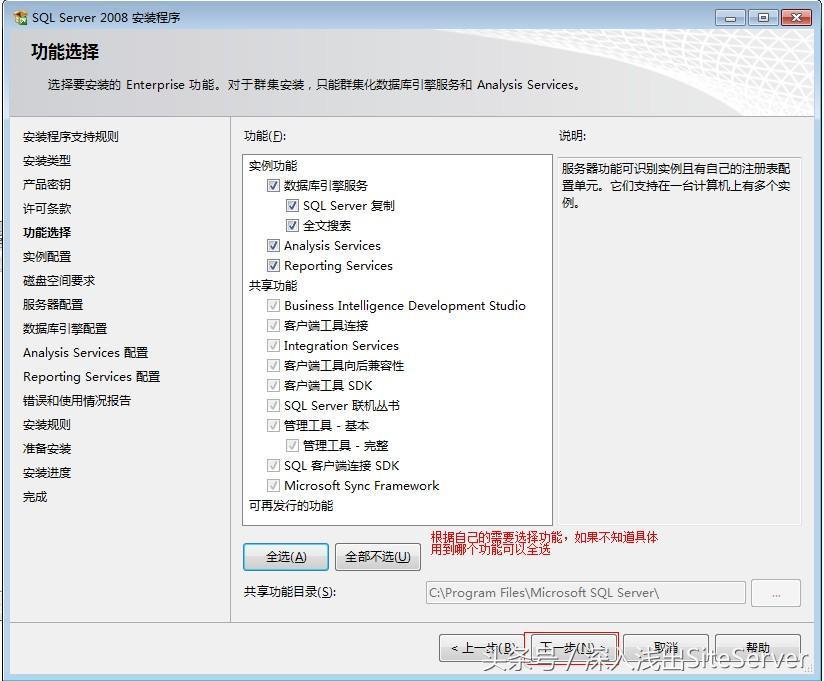Toggle SQL 客户端连接 SDK checkbox
The height and width of the screenshot is (681, 824).
point(273,465)
